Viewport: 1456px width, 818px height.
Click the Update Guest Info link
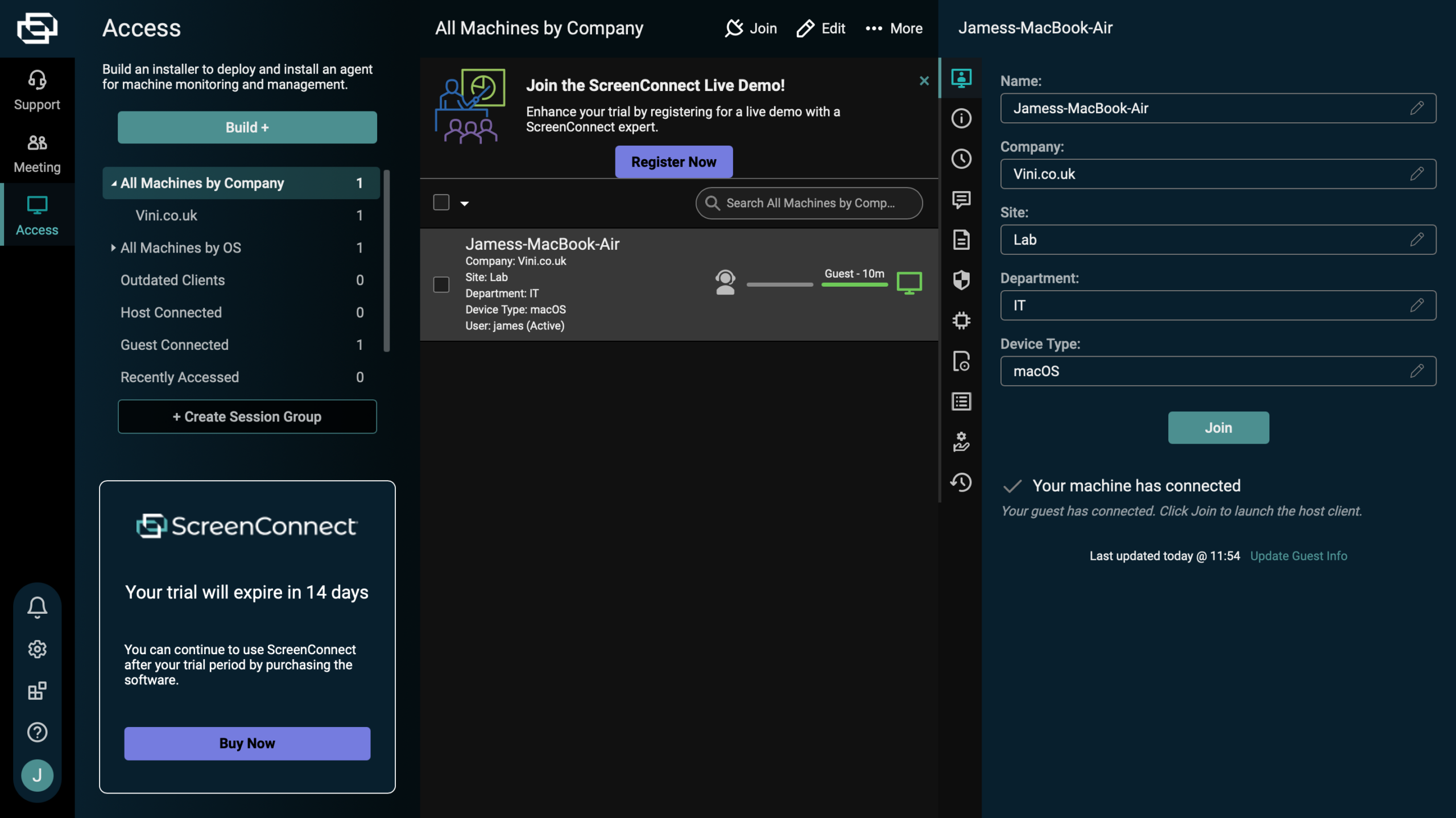(1298, 556)
